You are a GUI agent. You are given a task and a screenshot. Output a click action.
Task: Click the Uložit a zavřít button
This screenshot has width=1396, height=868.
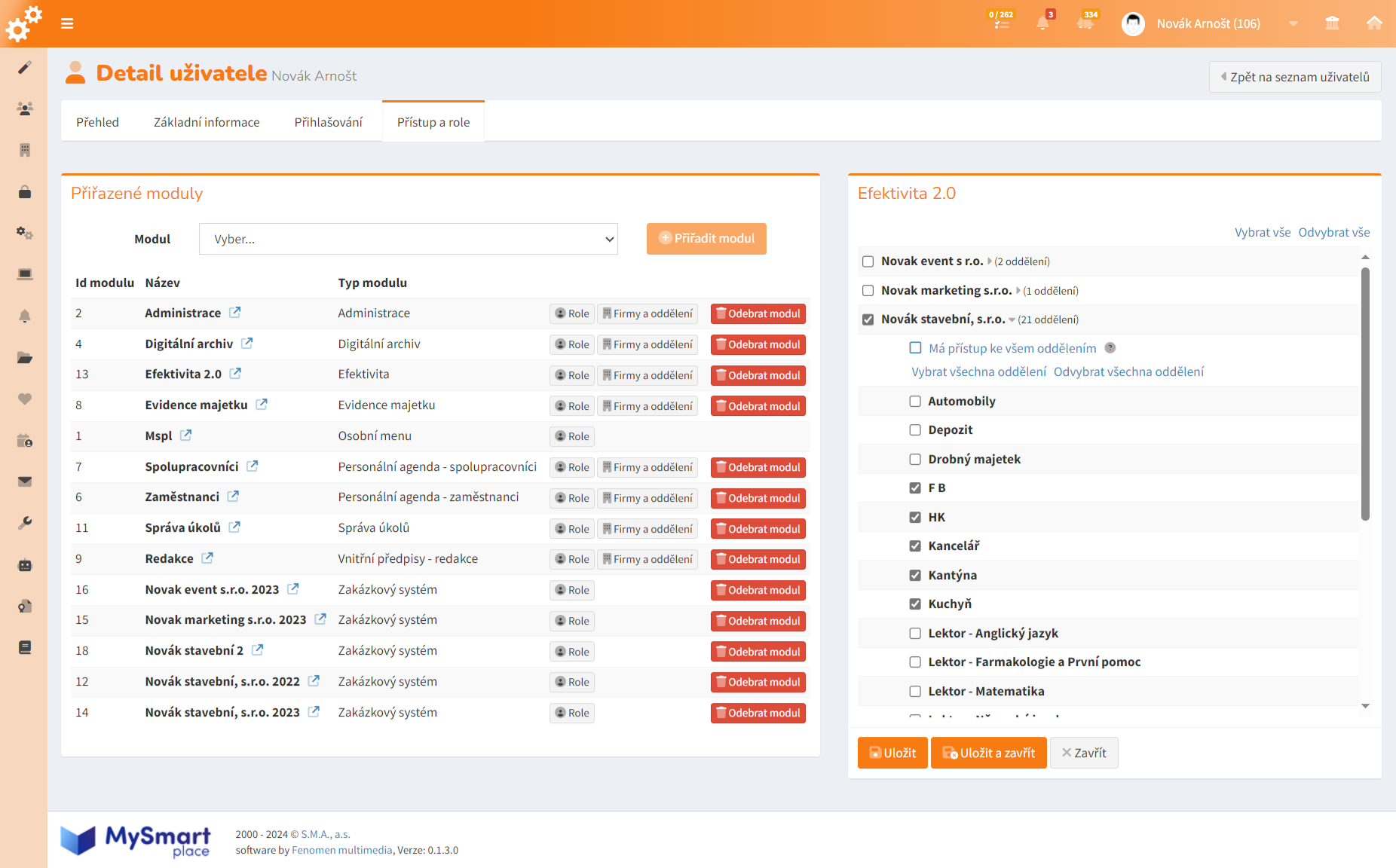[x=989, y=753]
